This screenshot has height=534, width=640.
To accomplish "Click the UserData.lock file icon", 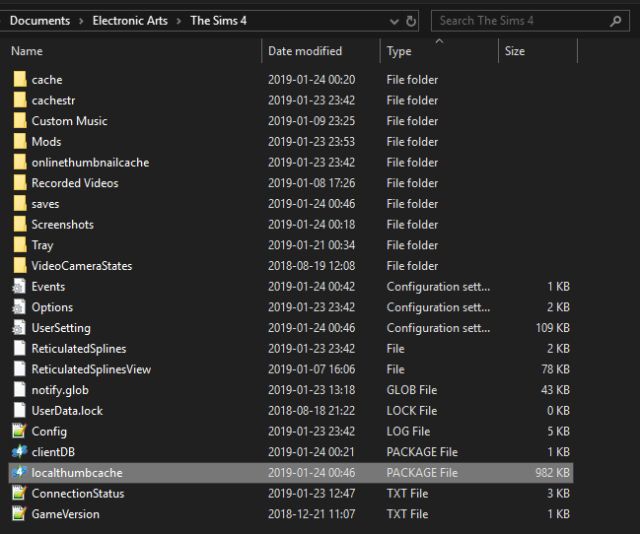I will tap(20, 410).
